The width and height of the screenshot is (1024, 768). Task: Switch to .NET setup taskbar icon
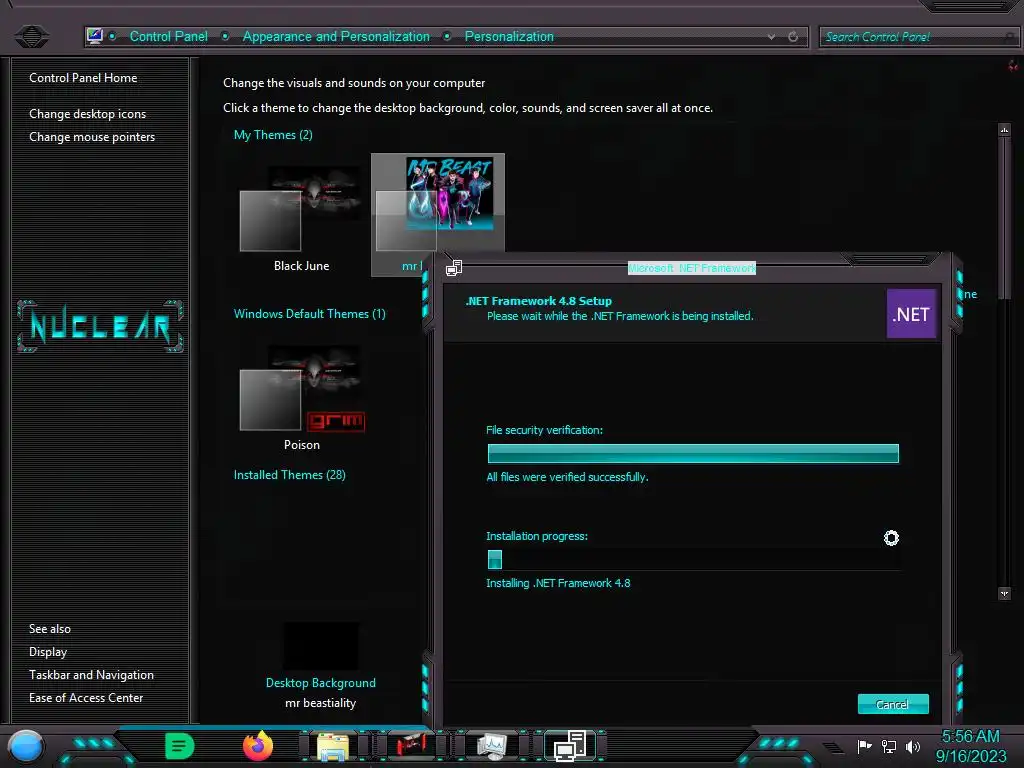pos(569,746)
